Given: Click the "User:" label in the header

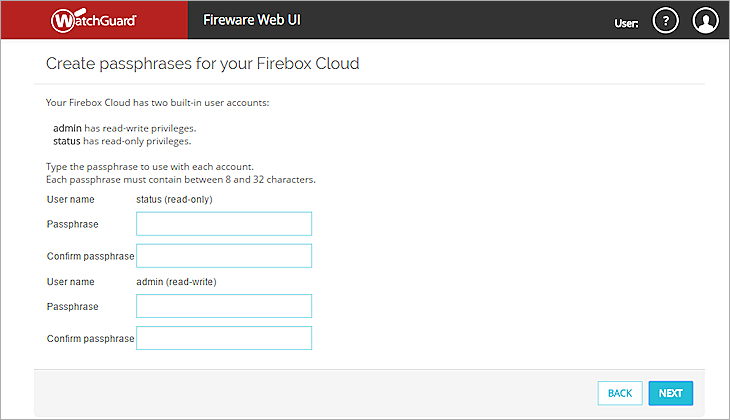Looking at the screenshot, I should pos(626,22).
